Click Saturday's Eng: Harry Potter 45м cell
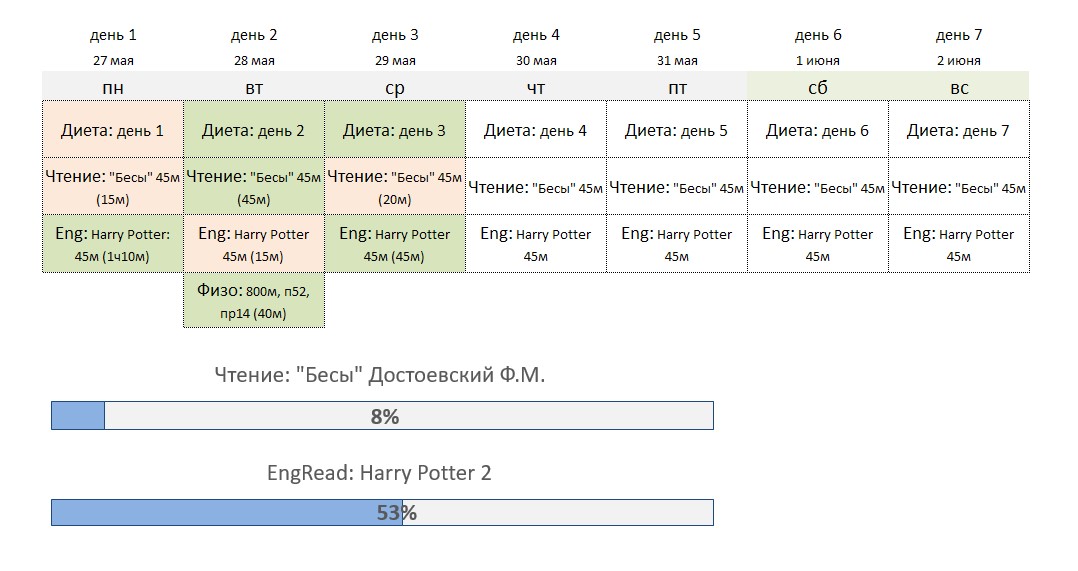This screenshot has width=1078, height=571. (x=817, y=244)
